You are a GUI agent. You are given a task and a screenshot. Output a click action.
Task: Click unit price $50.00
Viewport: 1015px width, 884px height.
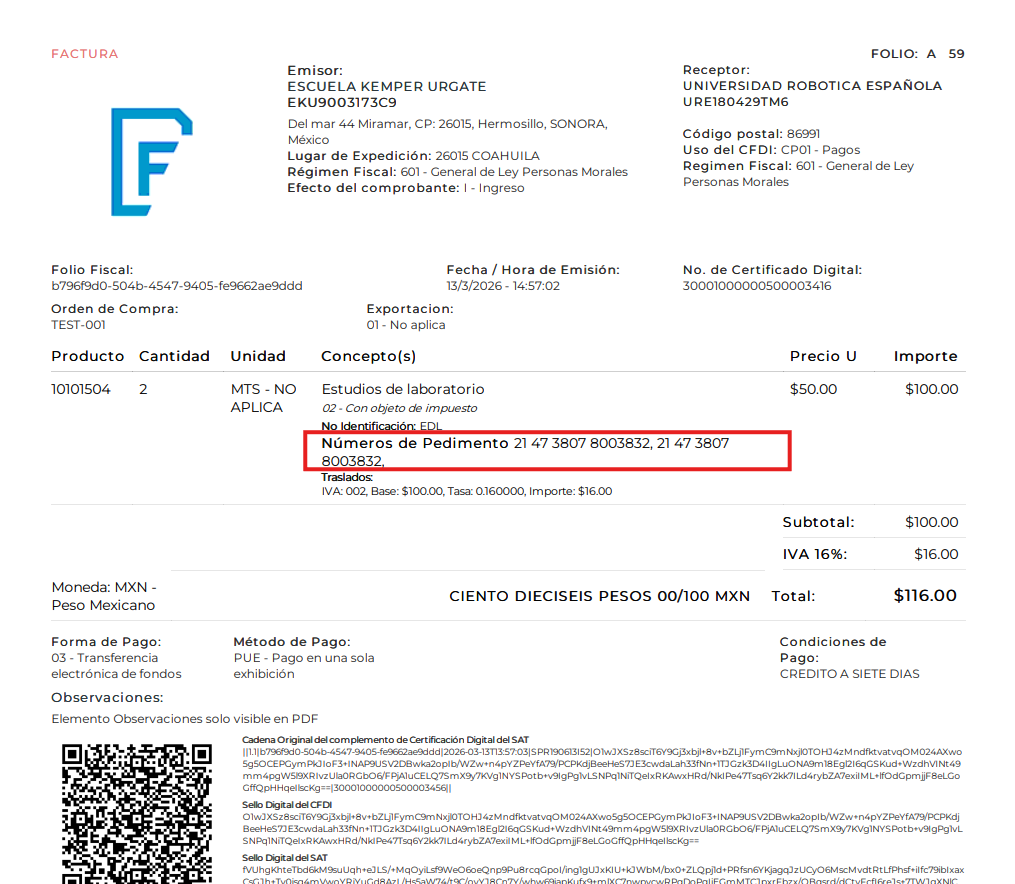813,390
